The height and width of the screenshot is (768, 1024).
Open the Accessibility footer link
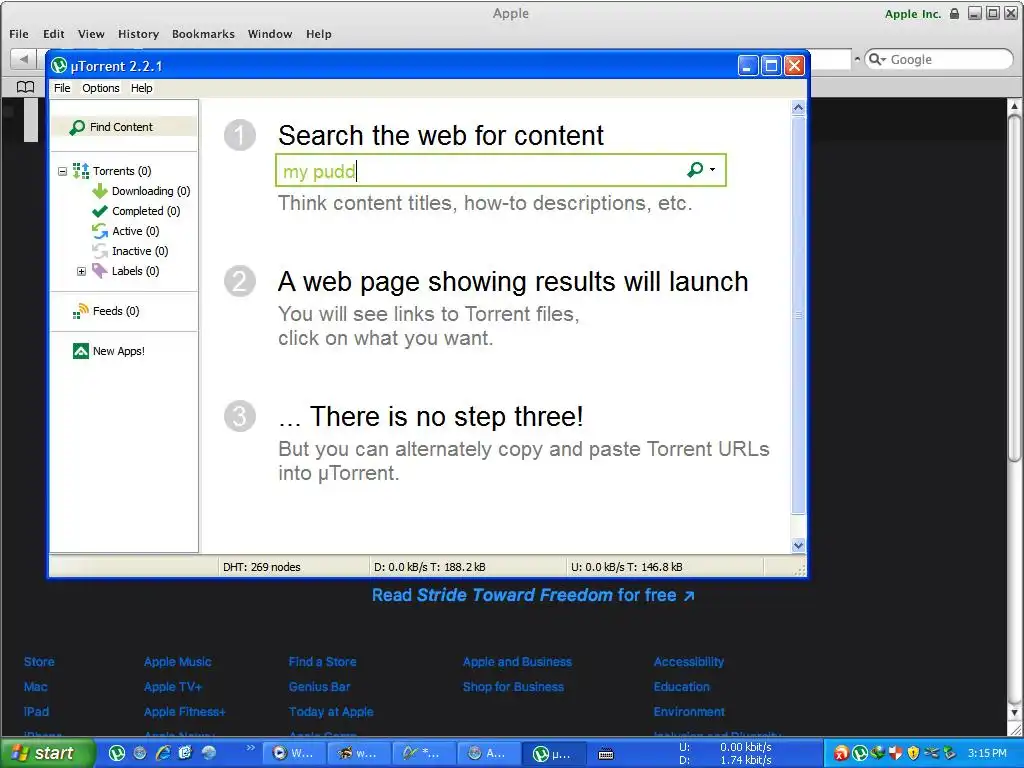click(x=689, y=662)
